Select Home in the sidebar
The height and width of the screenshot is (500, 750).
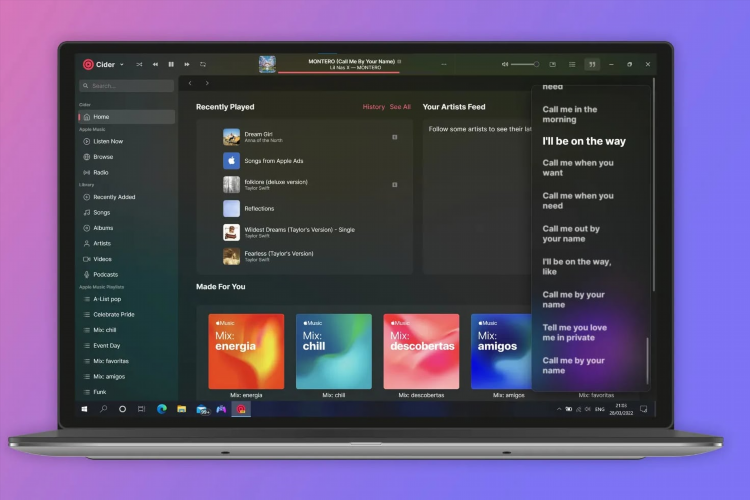pos(126,117)
